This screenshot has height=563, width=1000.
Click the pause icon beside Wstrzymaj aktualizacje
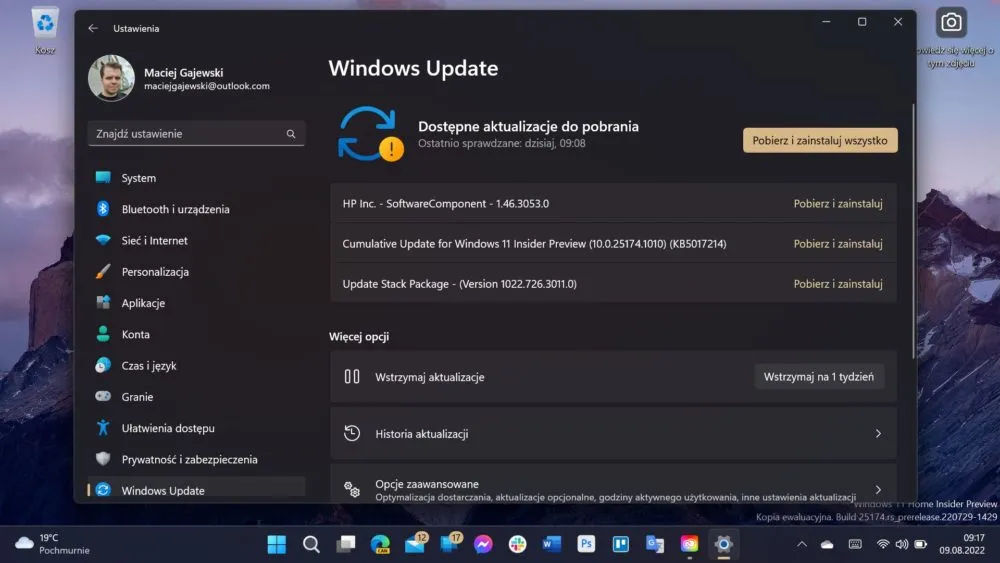click(x=352, y=376)
